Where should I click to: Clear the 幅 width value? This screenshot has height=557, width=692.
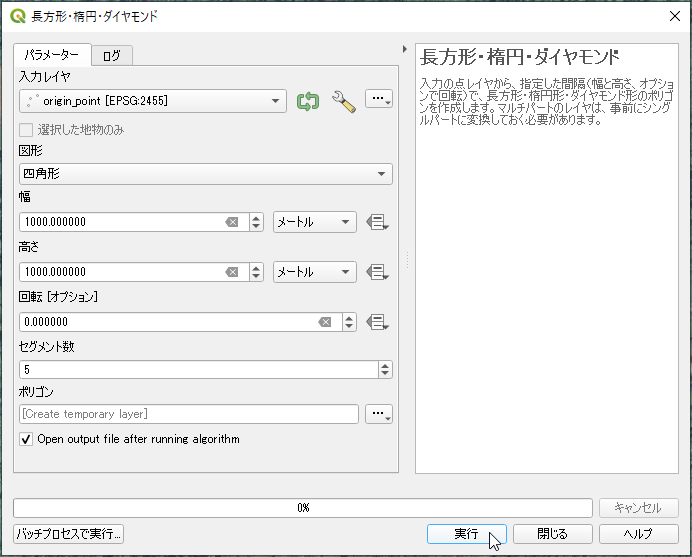click(232, 222)
